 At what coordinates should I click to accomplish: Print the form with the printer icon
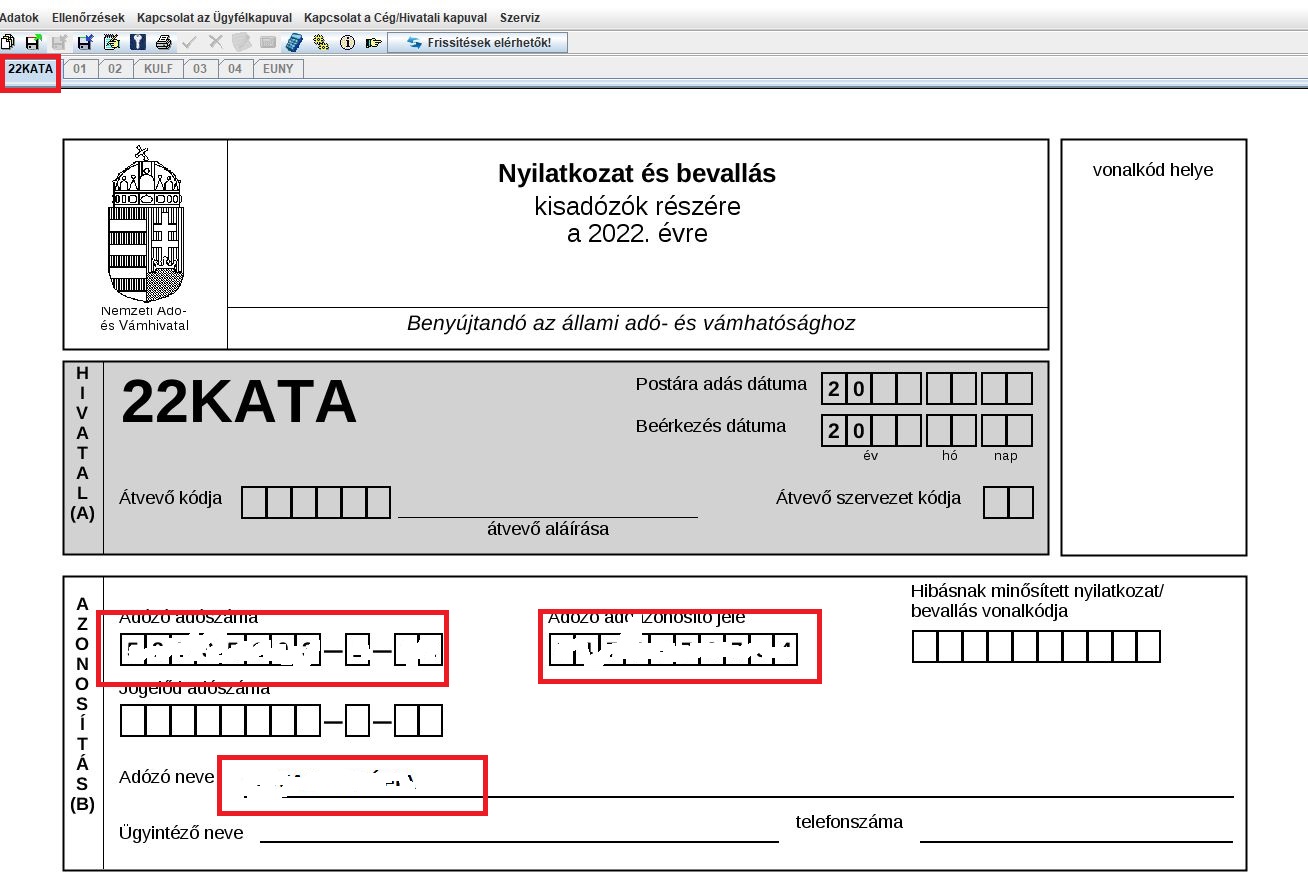(163, 42)
